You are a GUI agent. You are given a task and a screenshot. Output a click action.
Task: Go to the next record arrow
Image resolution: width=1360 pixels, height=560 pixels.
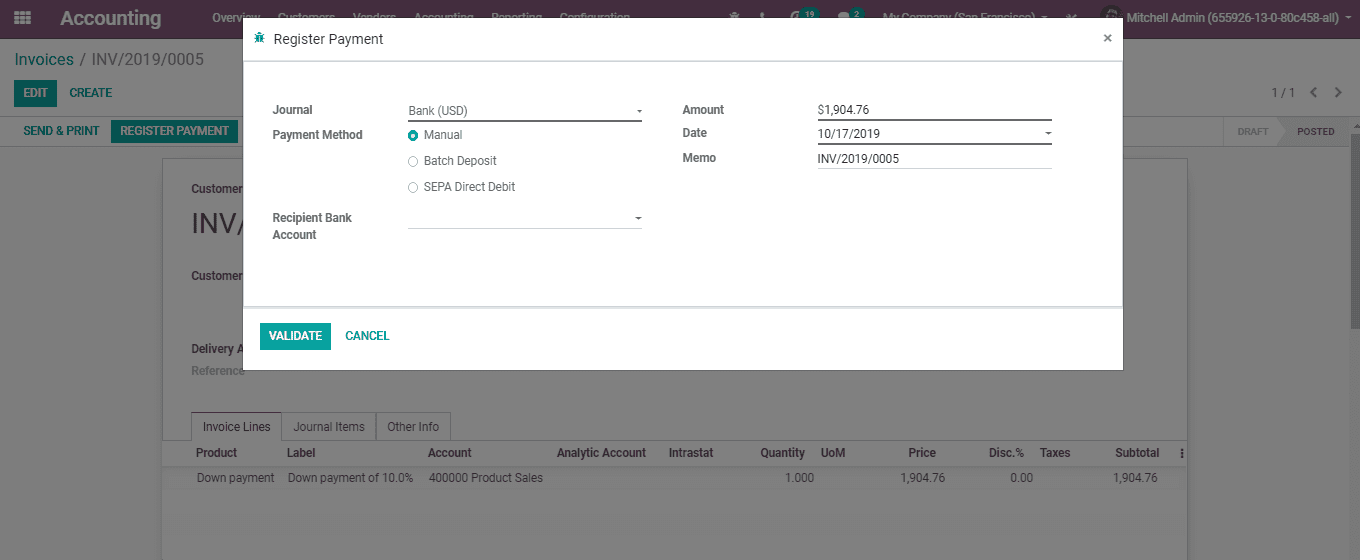(1338, 93)
